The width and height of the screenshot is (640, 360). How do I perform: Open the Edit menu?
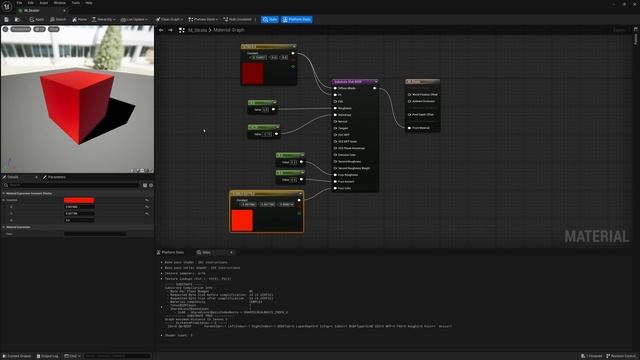pos(31,3)
